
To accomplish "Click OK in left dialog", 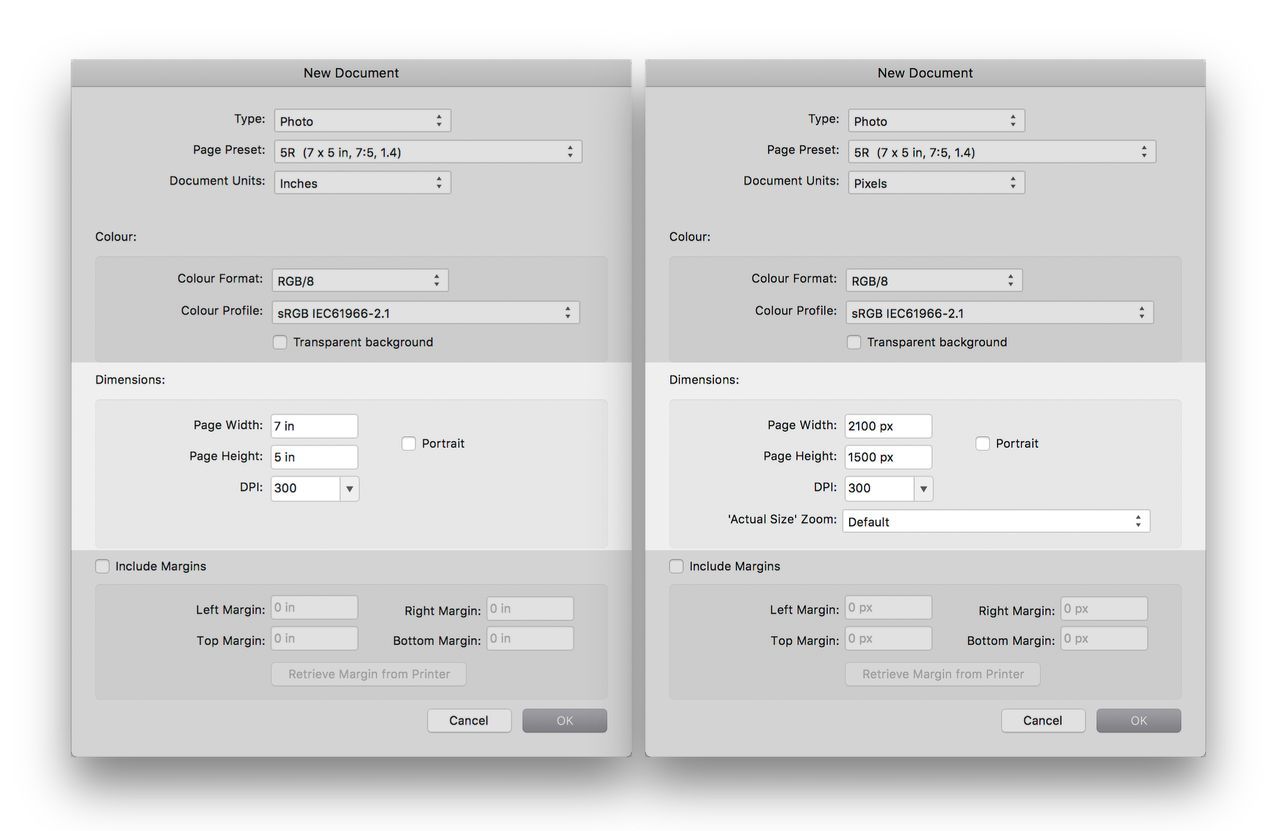I will coord(565,720).
